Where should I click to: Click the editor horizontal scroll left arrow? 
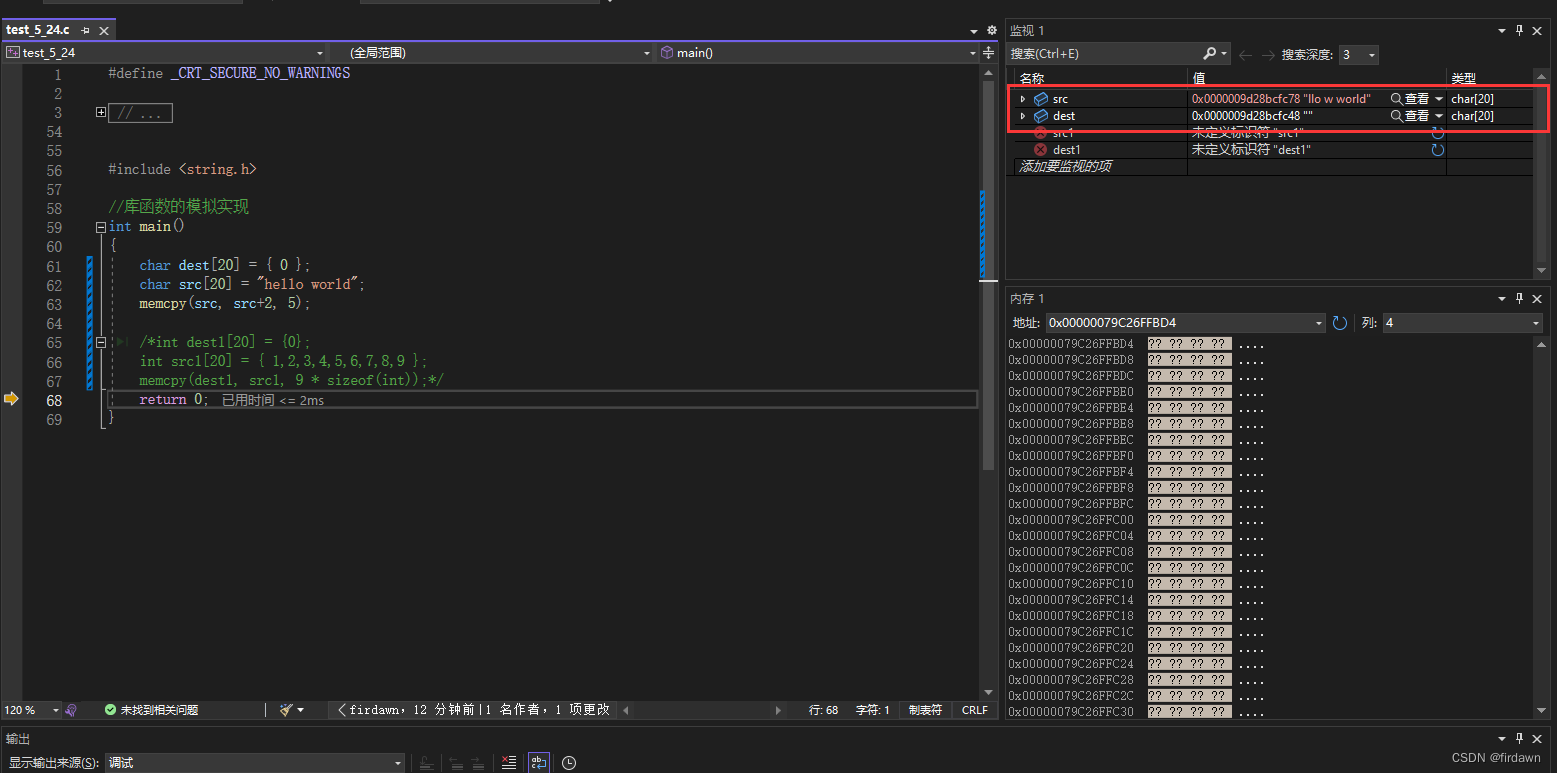(x=627, y=710)
